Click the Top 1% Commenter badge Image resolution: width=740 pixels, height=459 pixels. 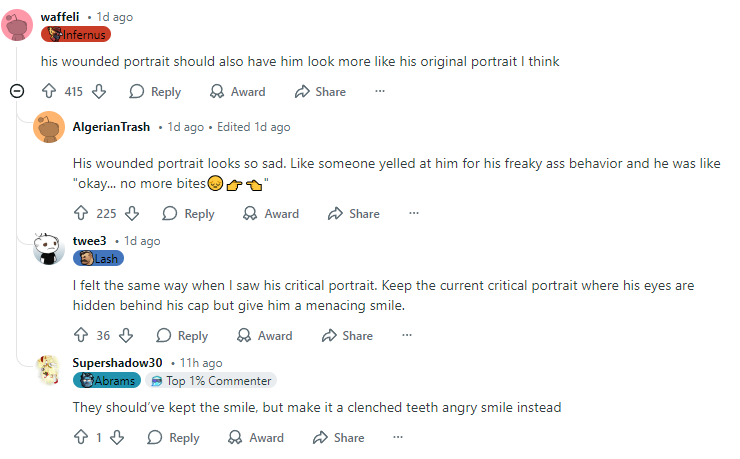(x=210, y=381)
